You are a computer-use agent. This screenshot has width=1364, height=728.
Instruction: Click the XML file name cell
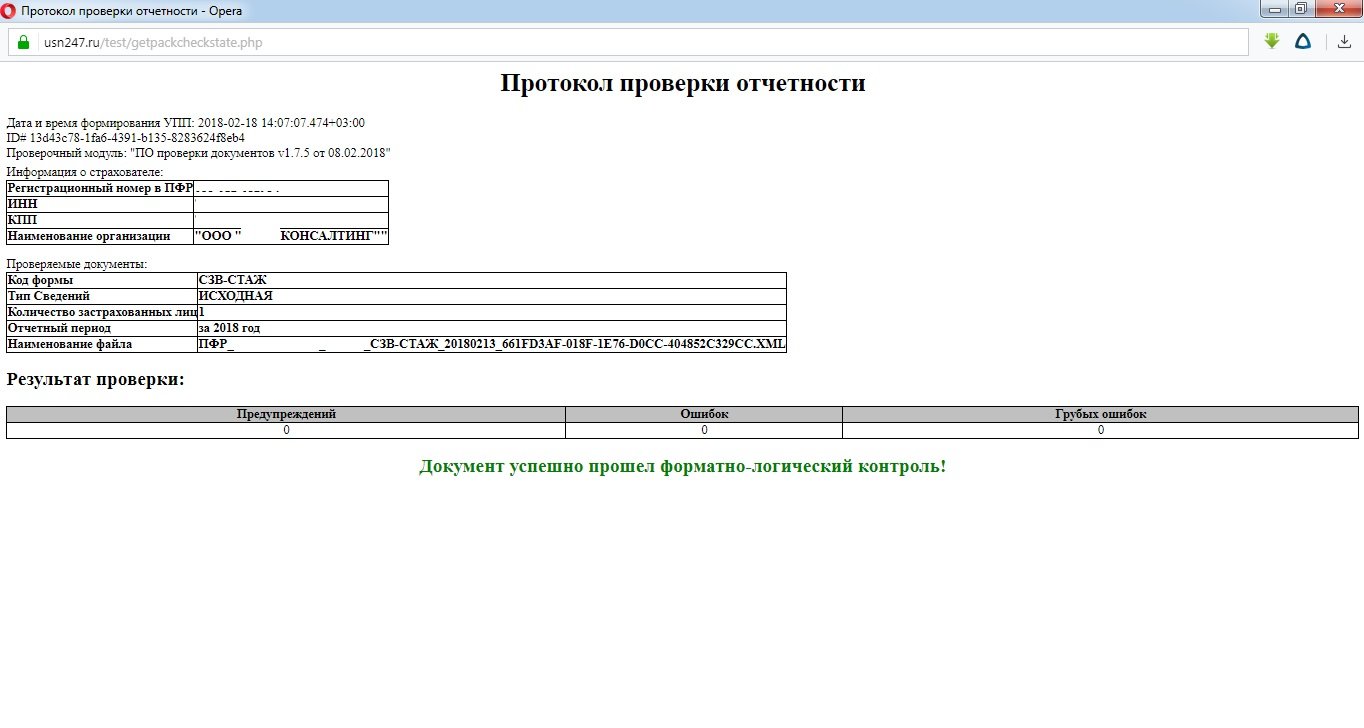491,344
